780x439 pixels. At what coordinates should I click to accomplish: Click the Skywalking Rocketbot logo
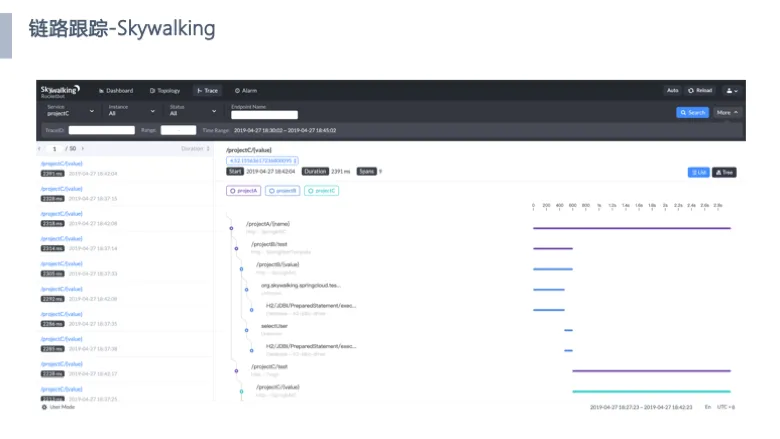click(x=60, y=91)
